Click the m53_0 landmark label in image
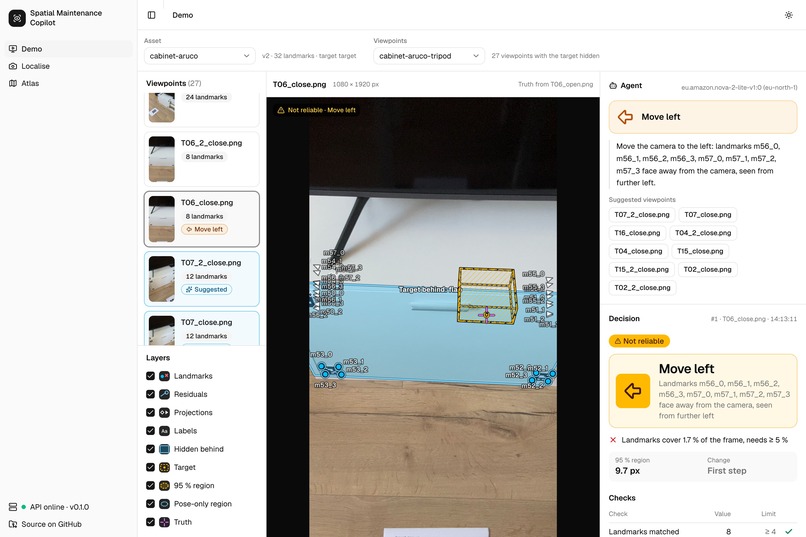The width and height of the screenshot is (806, 537). click(x=321, y=355)
